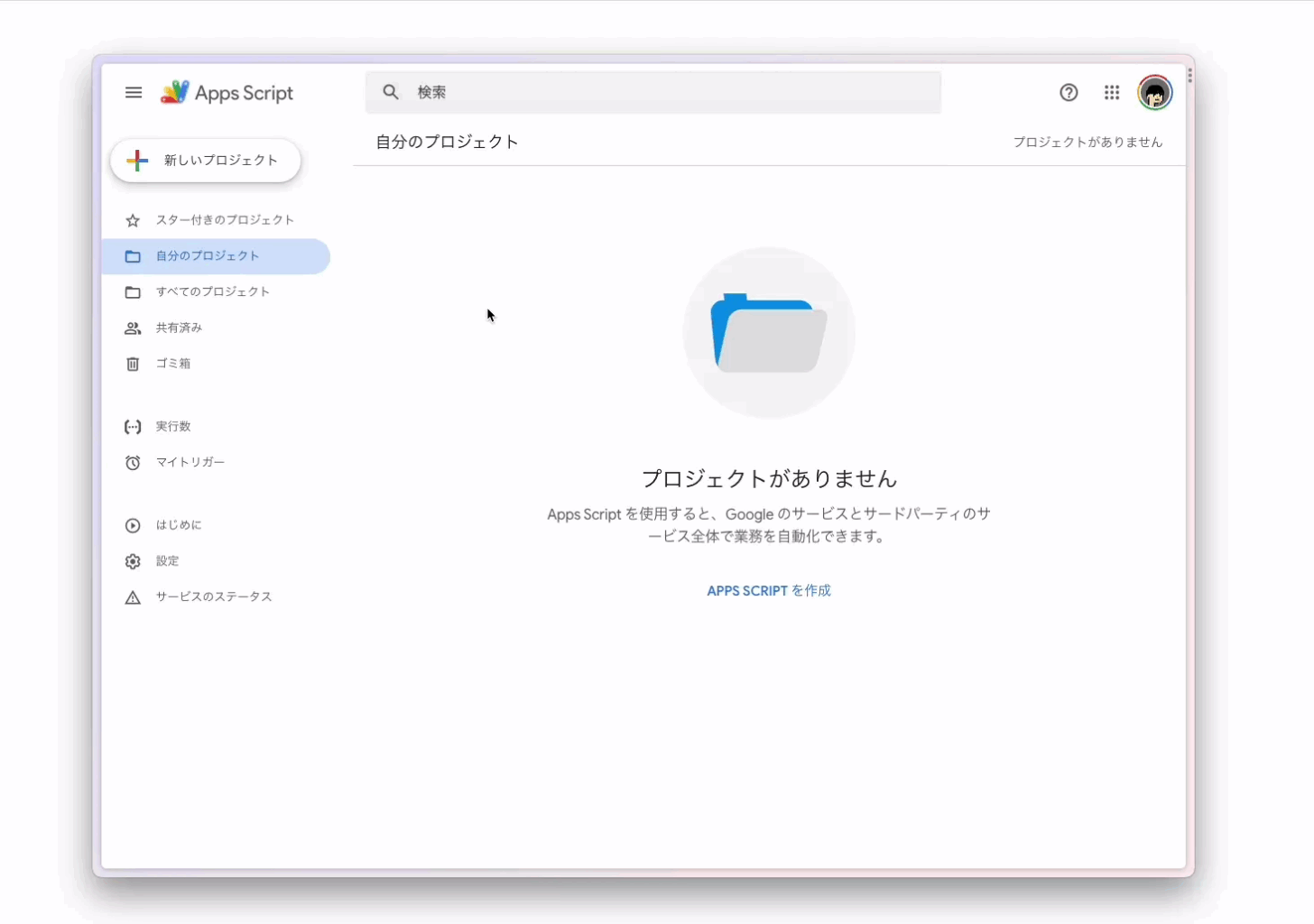Click the colorful plus icon

click(137, 161)
